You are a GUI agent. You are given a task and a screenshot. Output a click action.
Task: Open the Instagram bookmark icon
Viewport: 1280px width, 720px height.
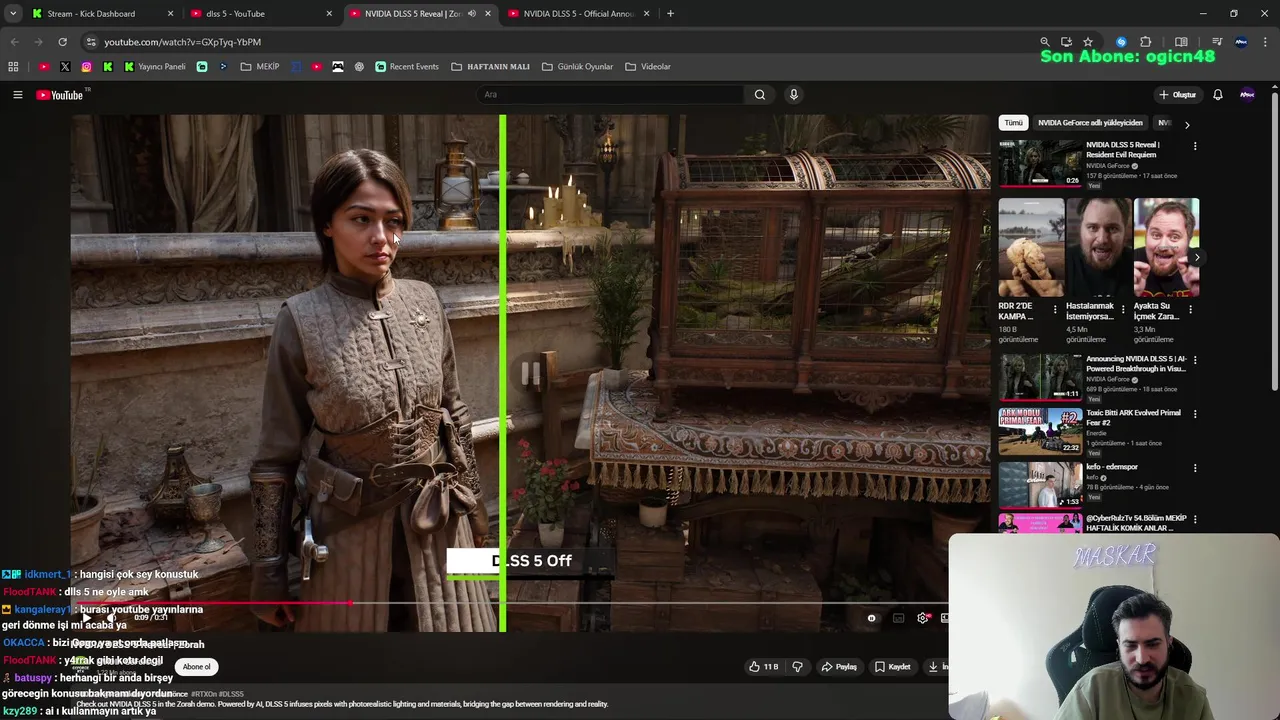[x=87, y=67]
